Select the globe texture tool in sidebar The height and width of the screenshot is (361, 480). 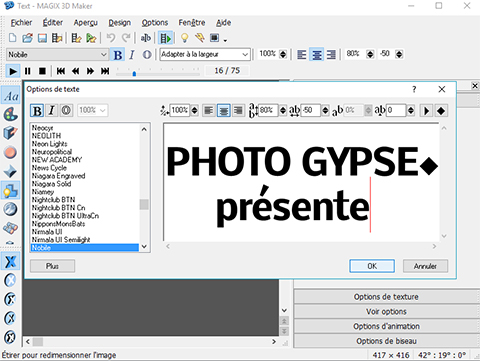click(10, 209)
